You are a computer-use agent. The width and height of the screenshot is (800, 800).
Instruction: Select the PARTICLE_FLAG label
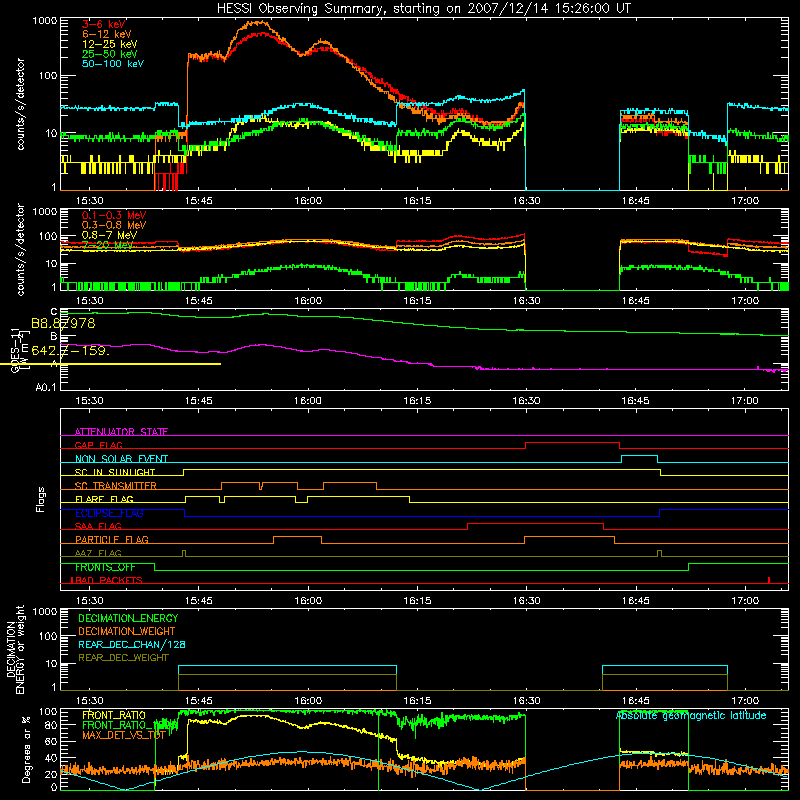pyautogui.click(x=112, y=539)
